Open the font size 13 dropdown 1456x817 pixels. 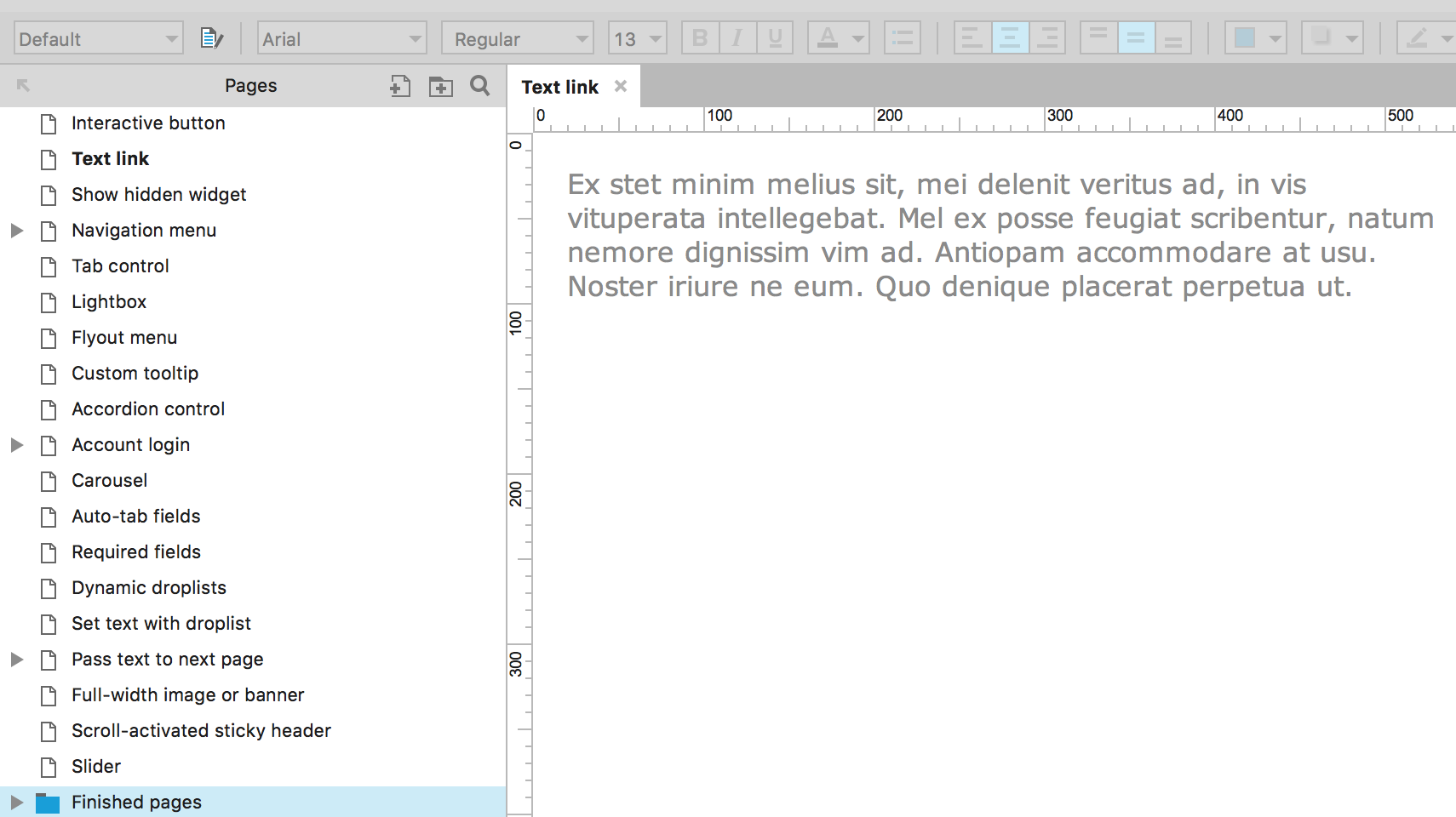point(638,38)
